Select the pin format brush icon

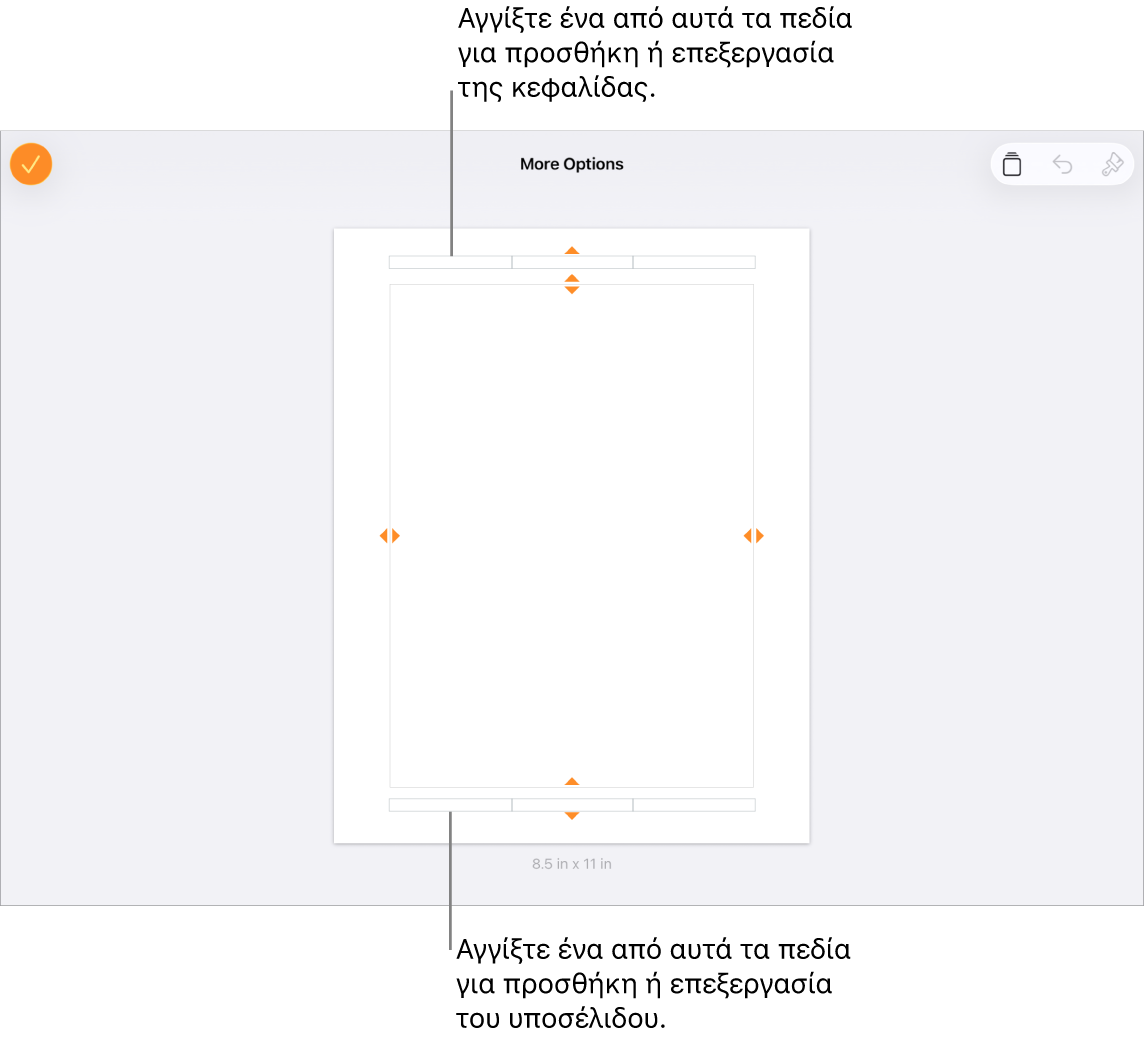click(x=1112, y=164)
